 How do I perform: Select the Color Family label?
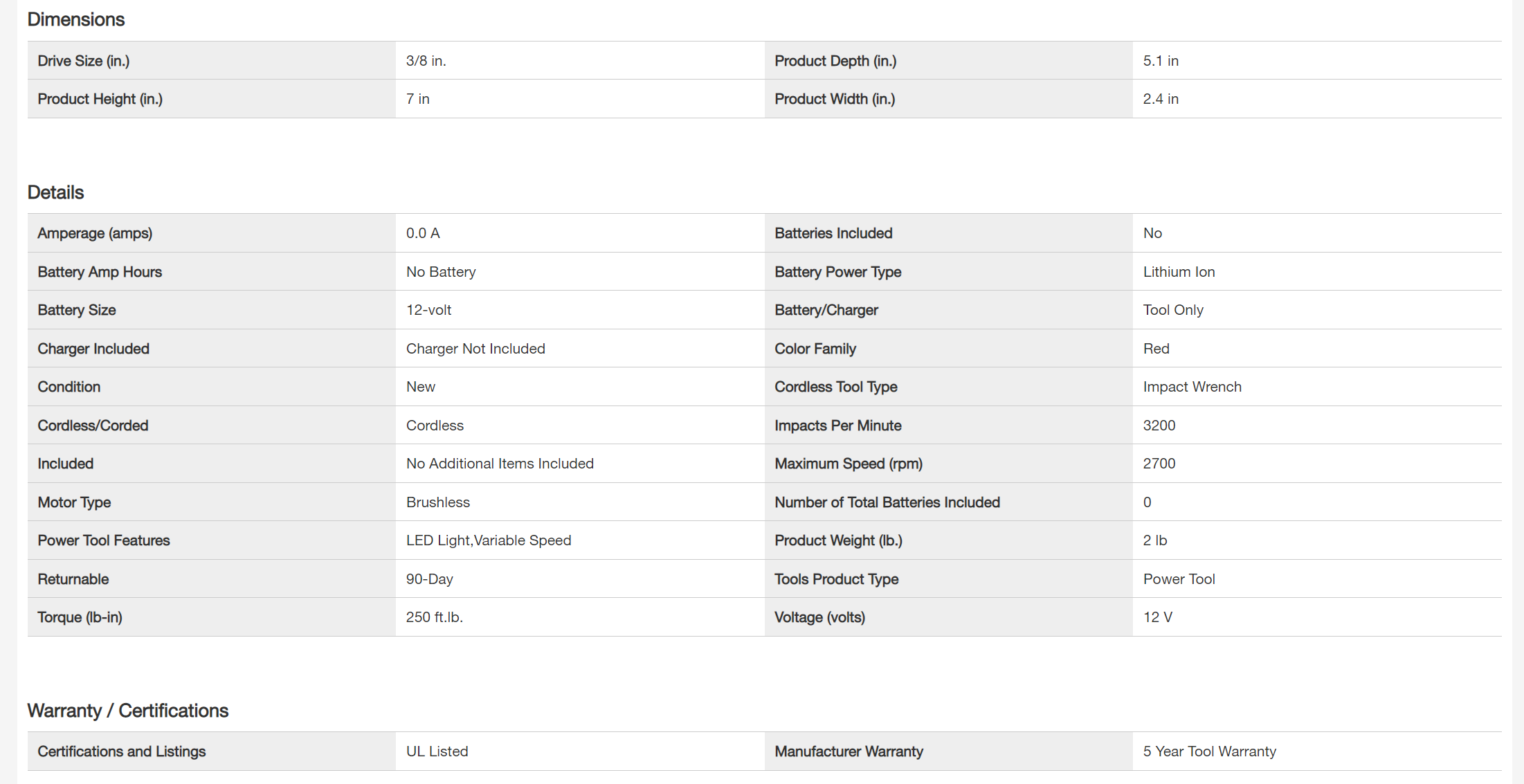815,349
